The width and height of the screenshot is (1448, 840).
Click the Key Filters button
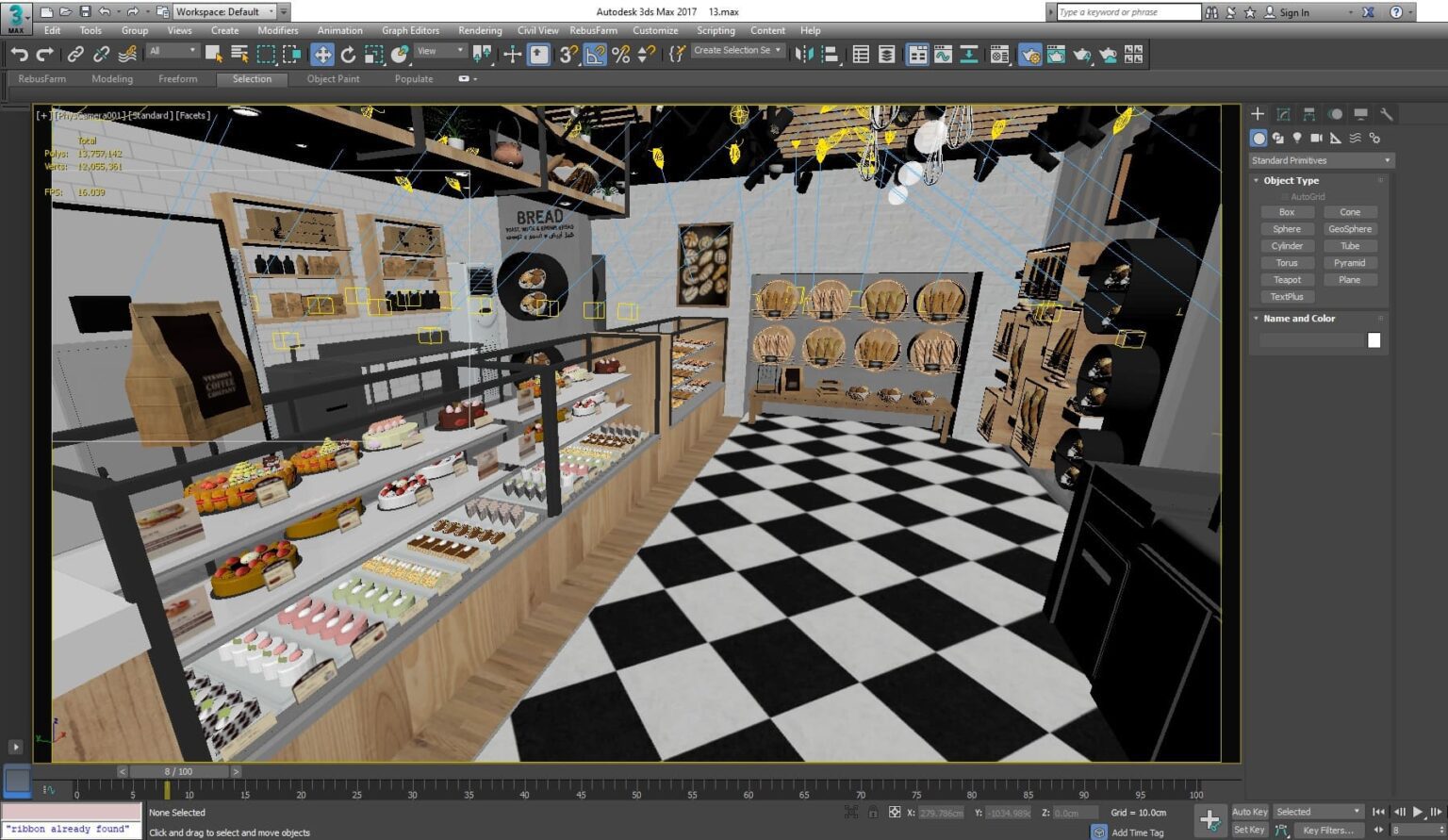point(1329,830)
